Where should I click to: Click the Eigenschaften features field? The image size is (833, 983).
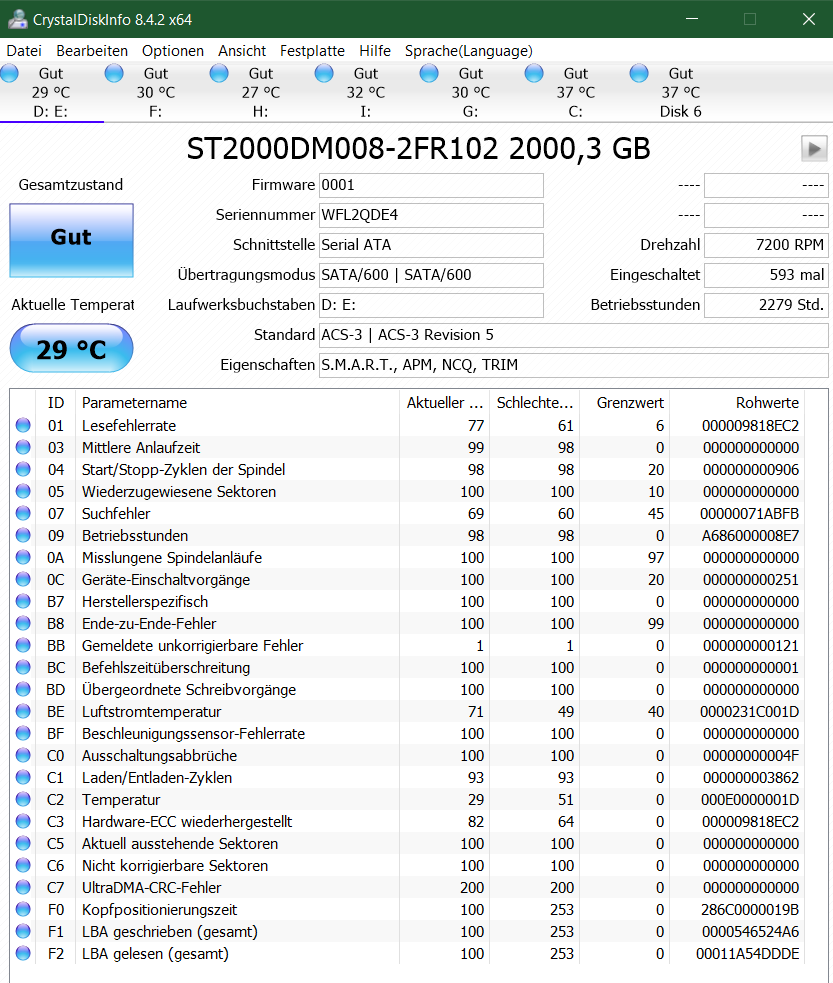pyautogui.click(x=574, y=365)
